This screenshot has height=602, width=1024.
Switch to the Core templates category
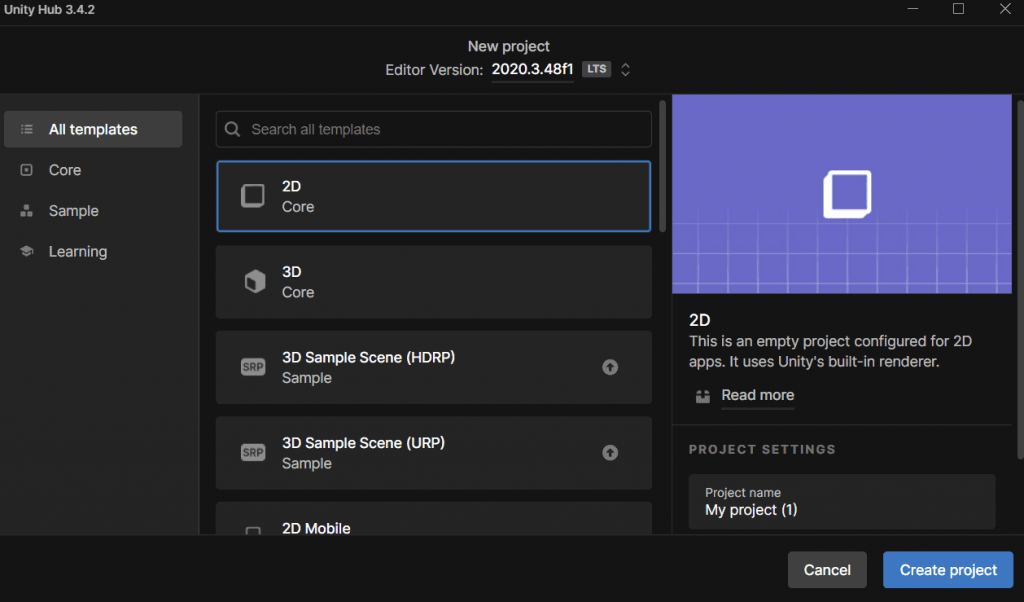point(65,170)
